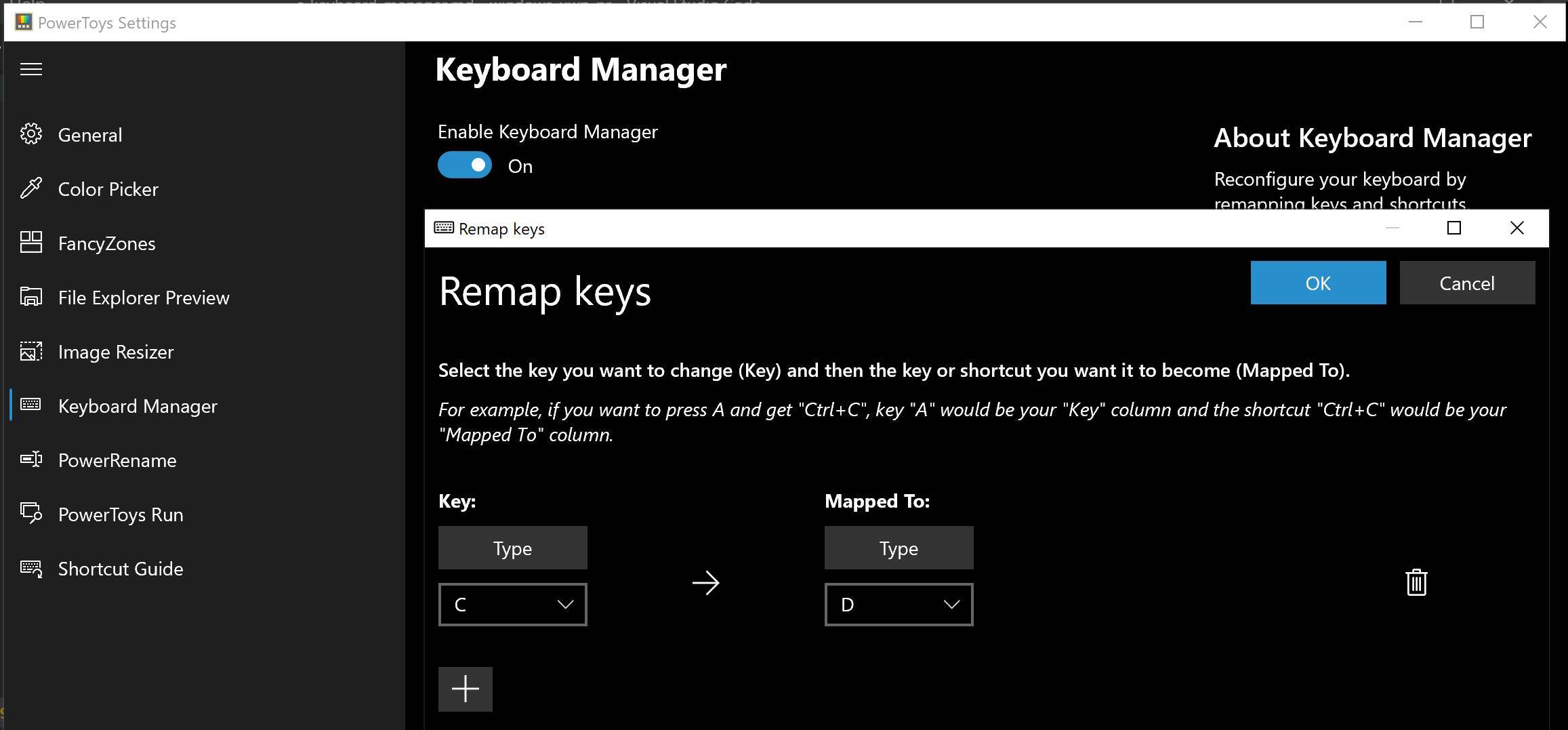Maximize the PowerToys Settings window
The width and height of the screenshot is (1568, 730).
[x=1477, y=22]
